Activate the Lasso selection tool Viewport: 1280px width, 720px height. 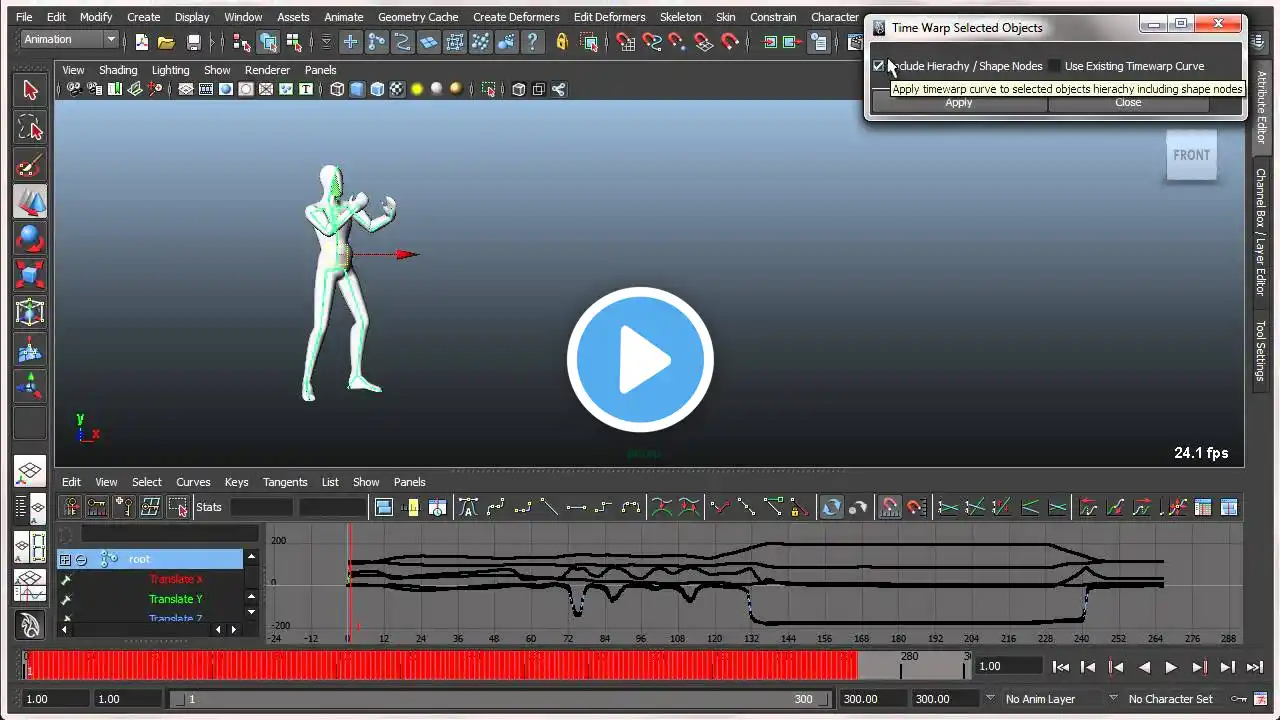coord(30,128)
